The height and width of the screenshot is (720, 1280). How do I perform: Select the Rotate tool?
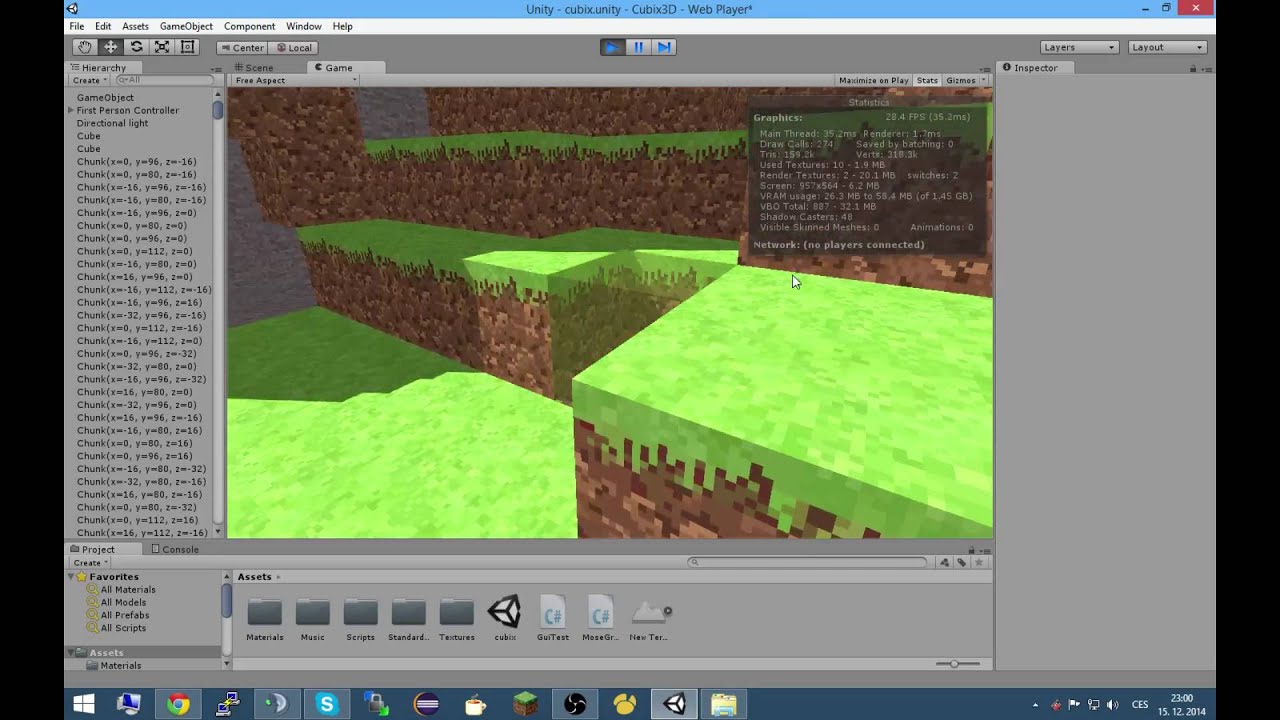coord(136,47)
